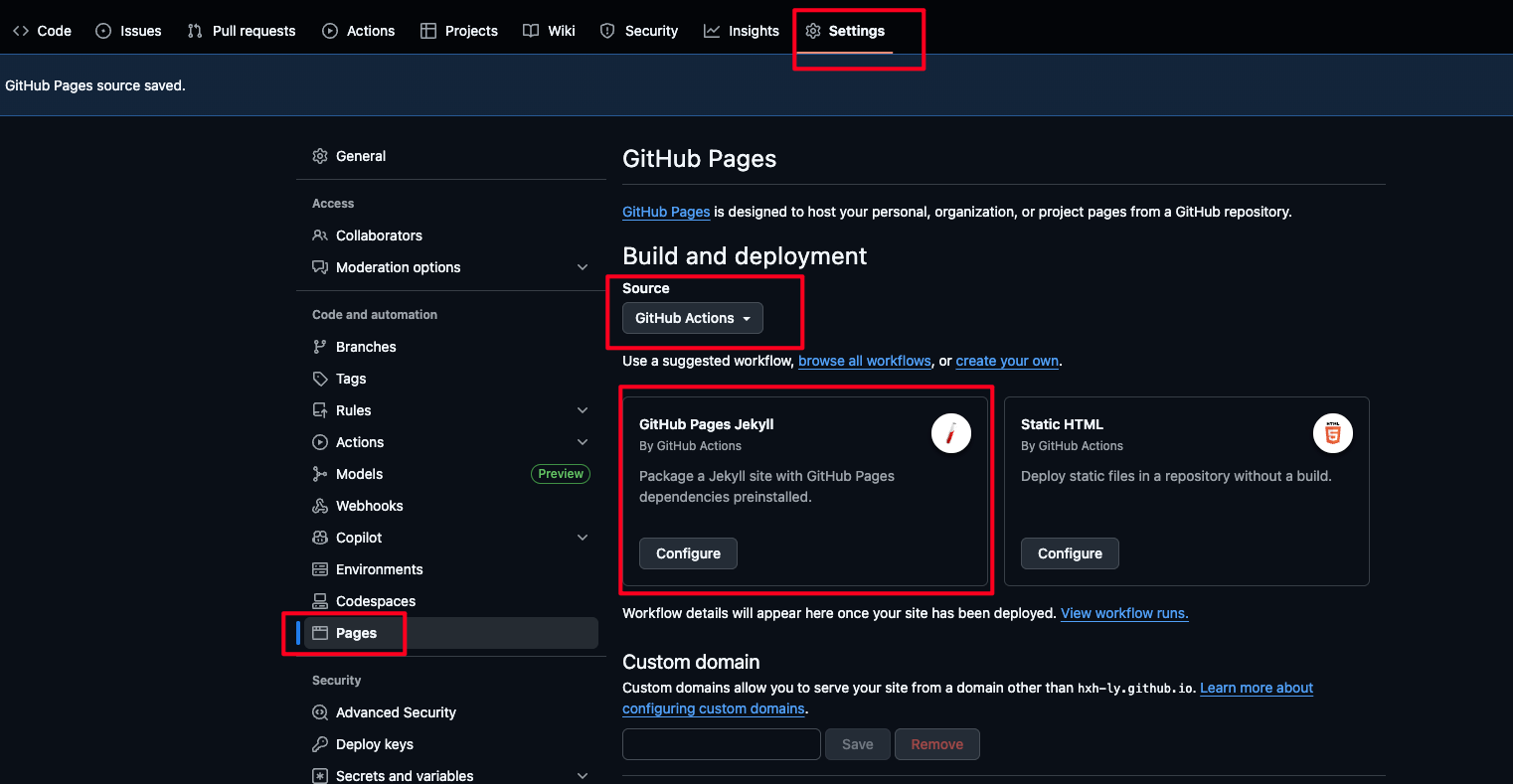
Task: Open the GitHub Actions source dropdown
Action: 693,318
